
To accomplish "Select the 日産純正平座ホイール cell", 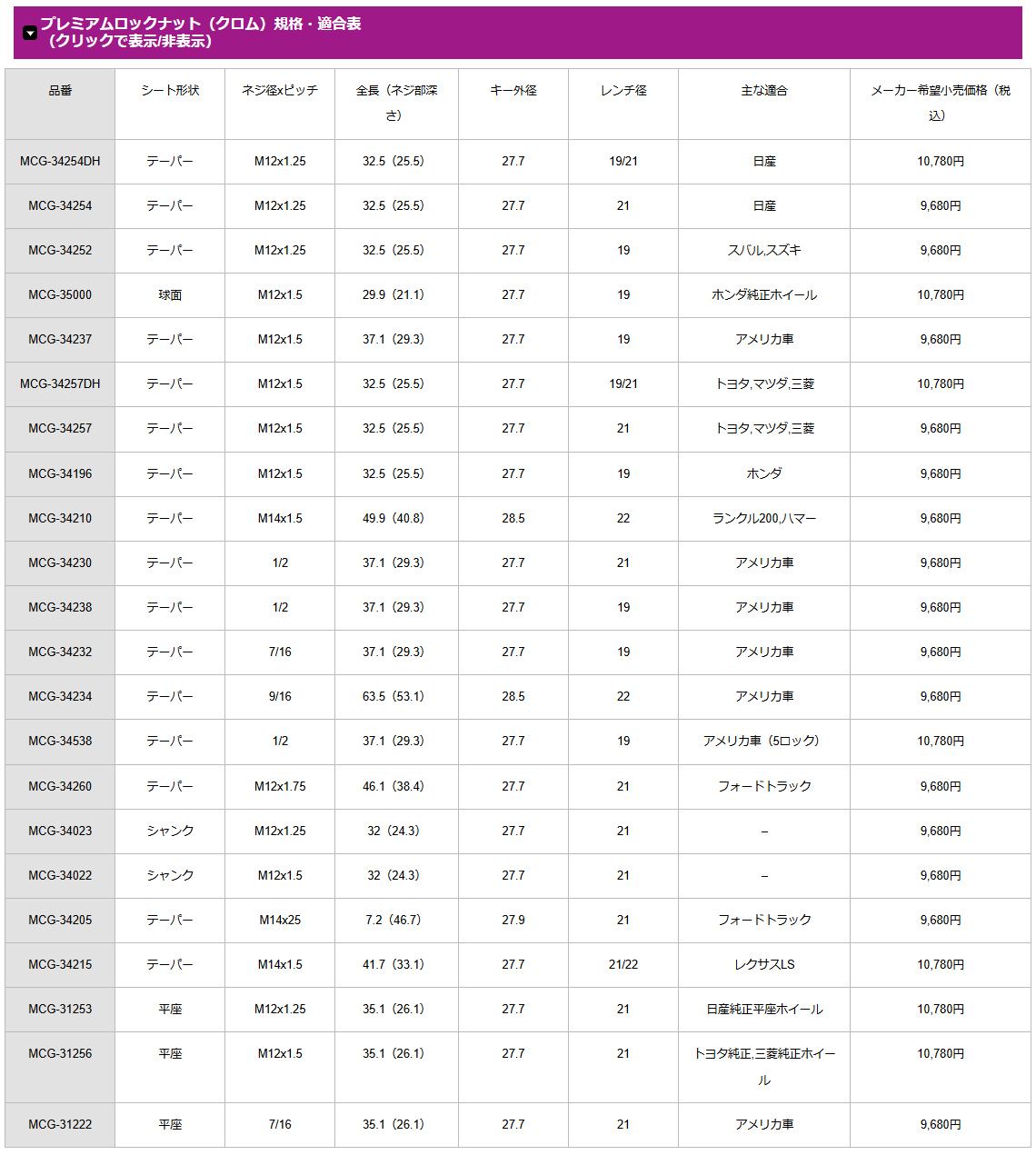I will (764, 1010).
